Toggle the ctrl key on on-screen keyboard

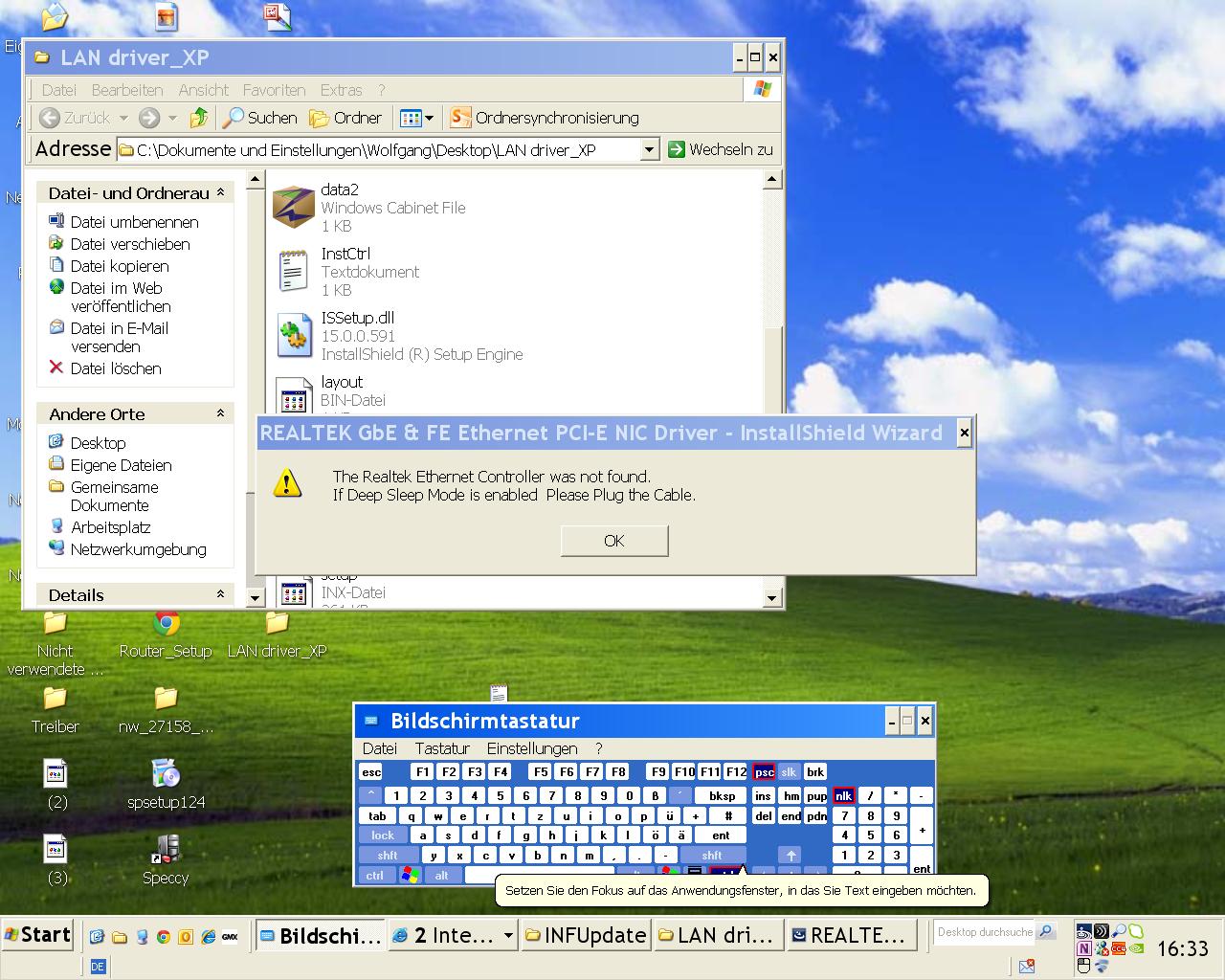point(375,875)
